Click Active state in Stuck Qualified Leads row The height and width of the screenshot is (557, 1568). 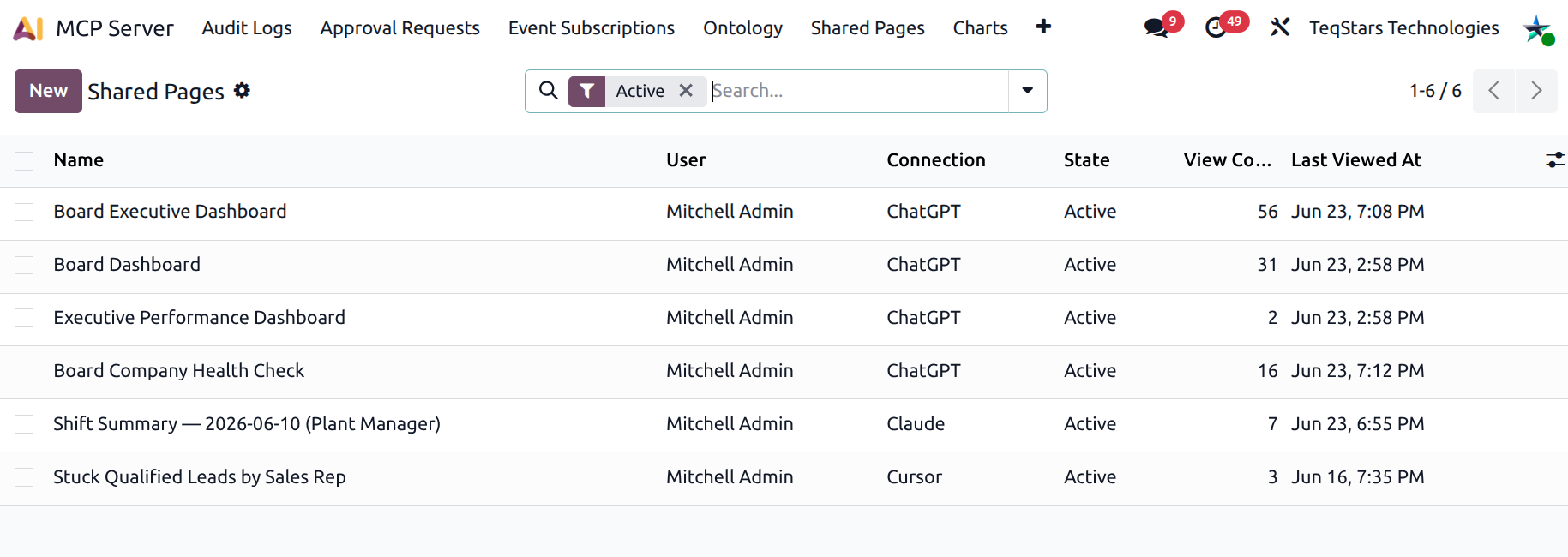(x=1090, y=477)
